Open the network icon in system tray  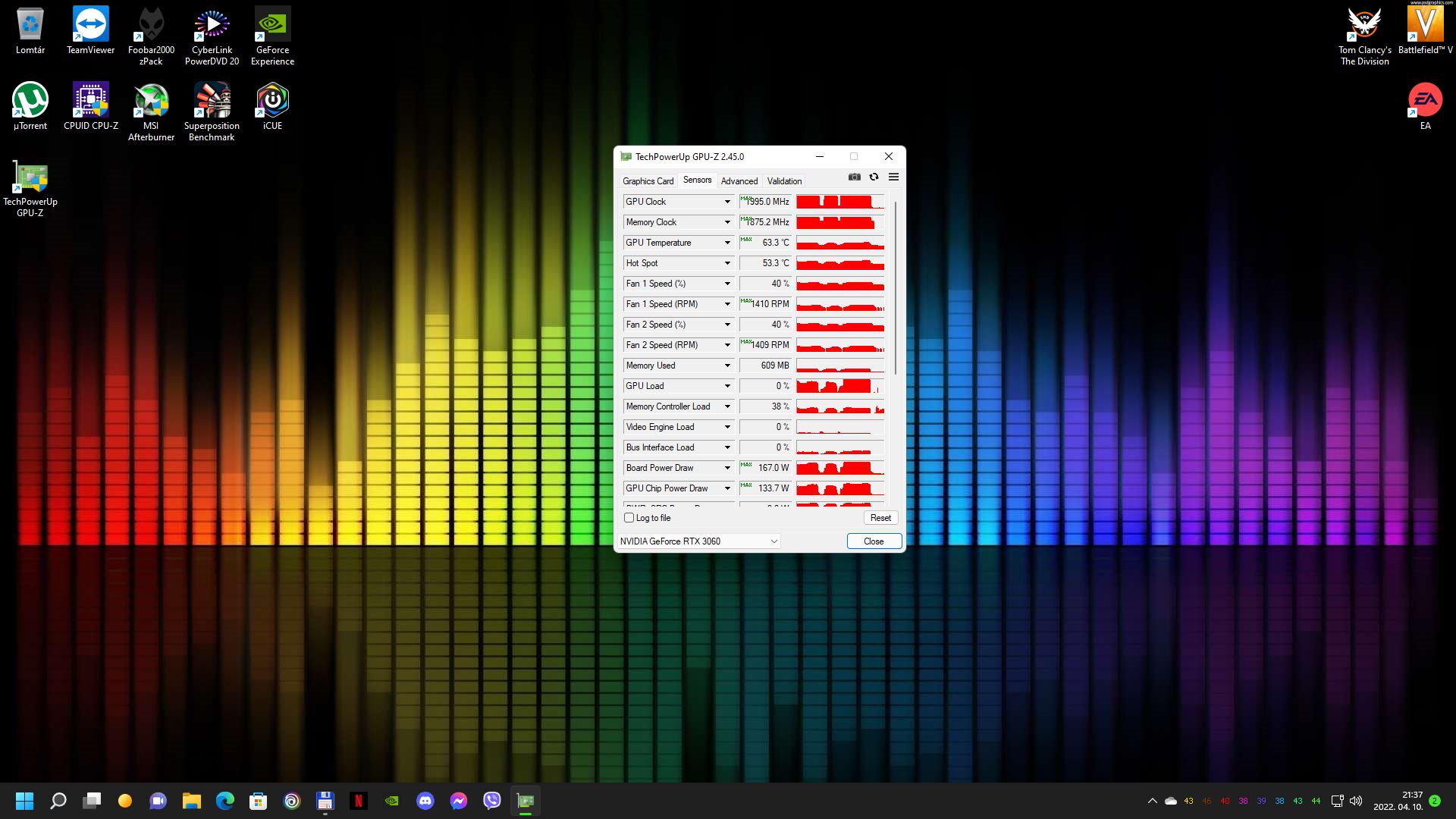1338,801
